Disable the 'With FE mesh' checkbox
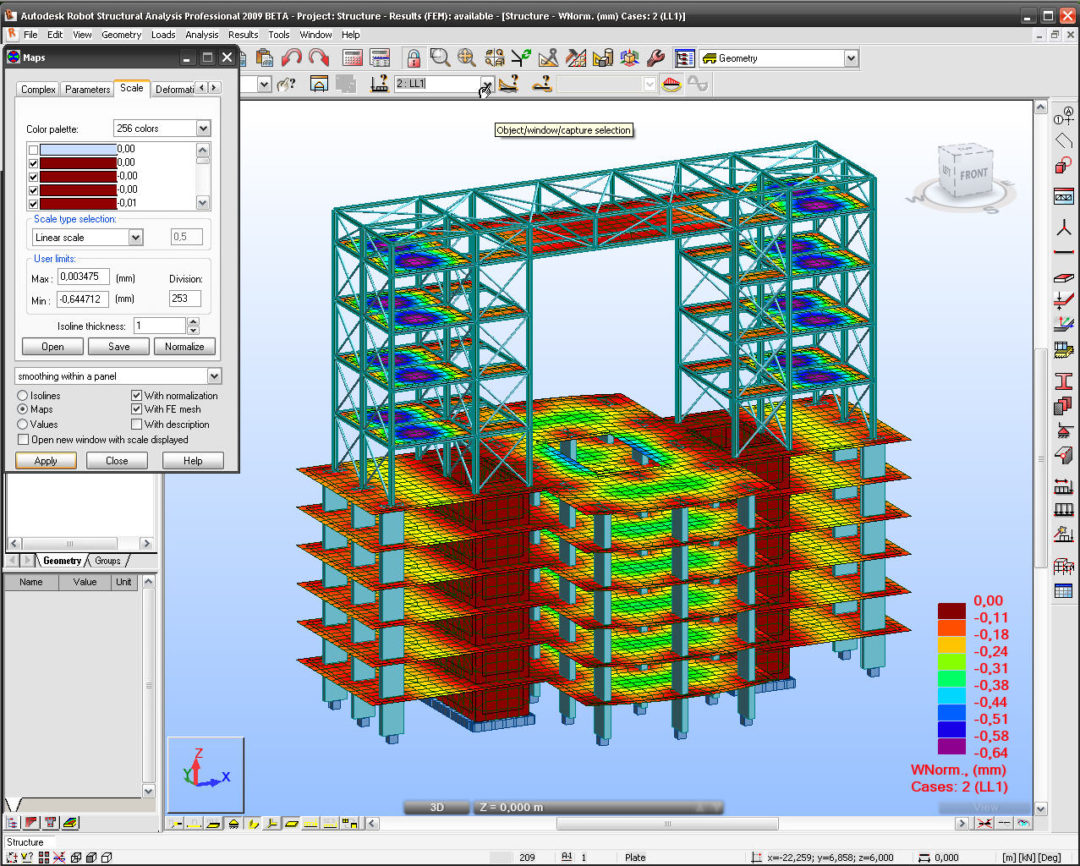The width and height of the screenshot is (1080, 866). pos(137,409)
